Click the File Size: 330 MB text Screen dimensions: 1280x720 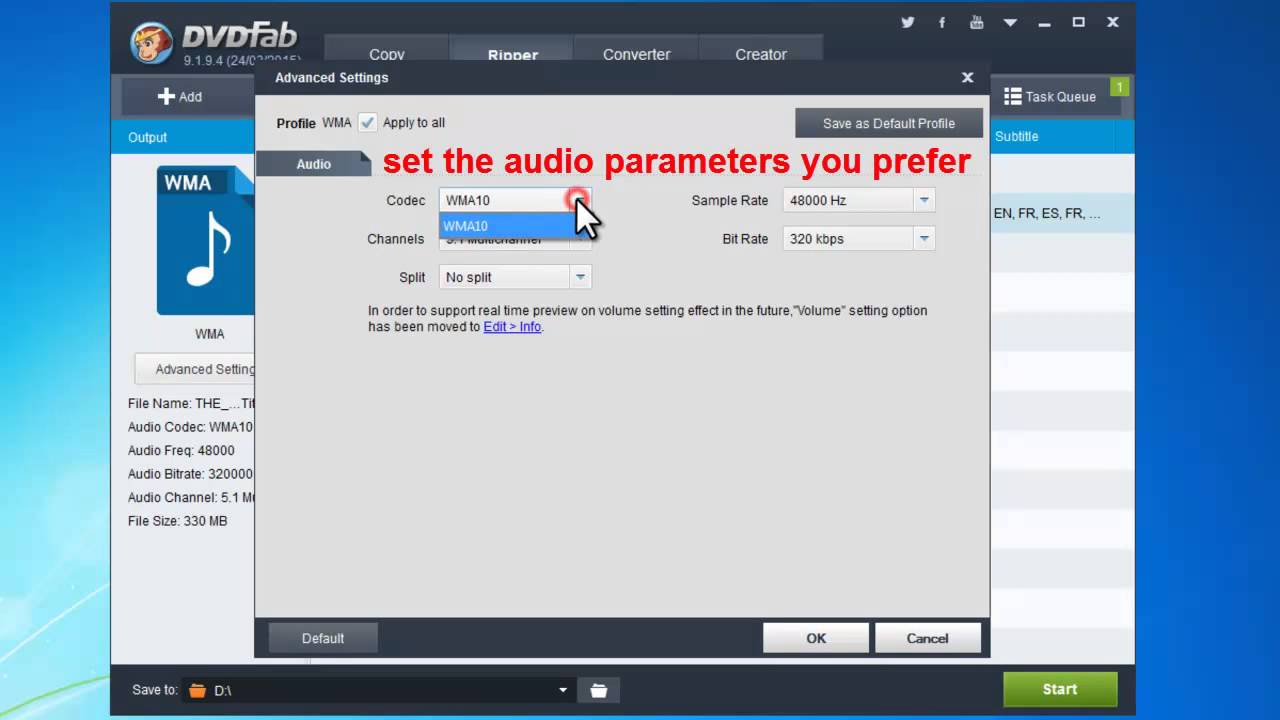(x=177, y=521)
